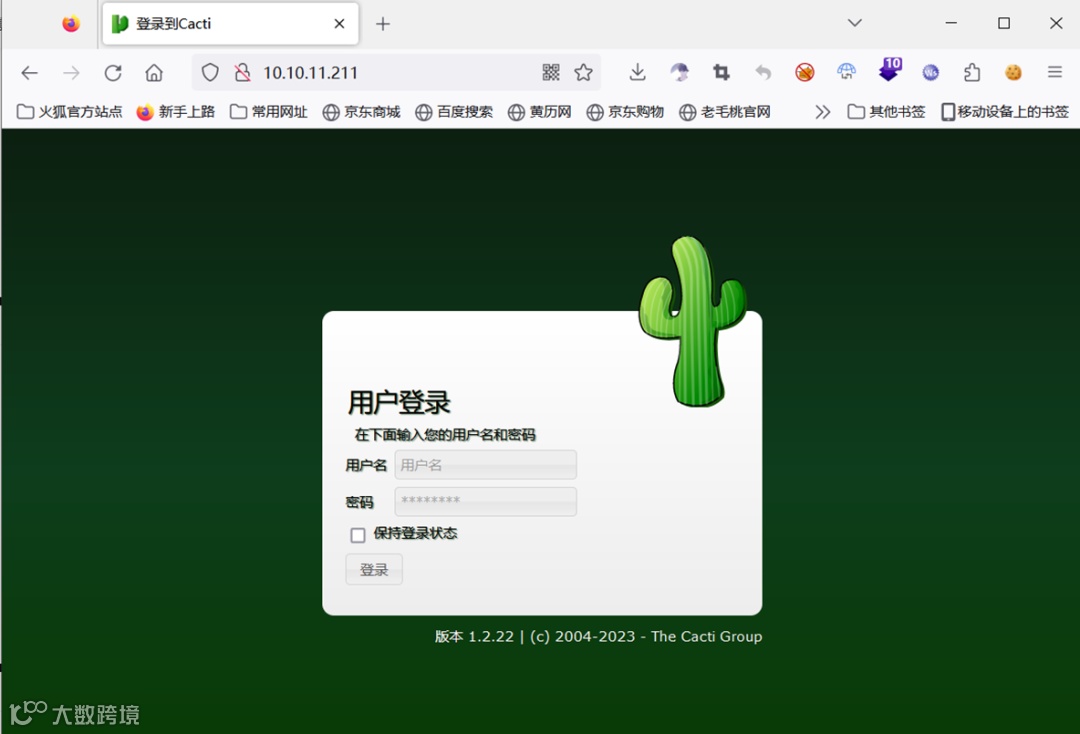Minimize the Firefox window
This screenshot has width=1080, height=734.
pyautogui.click(x=951, y=23)
